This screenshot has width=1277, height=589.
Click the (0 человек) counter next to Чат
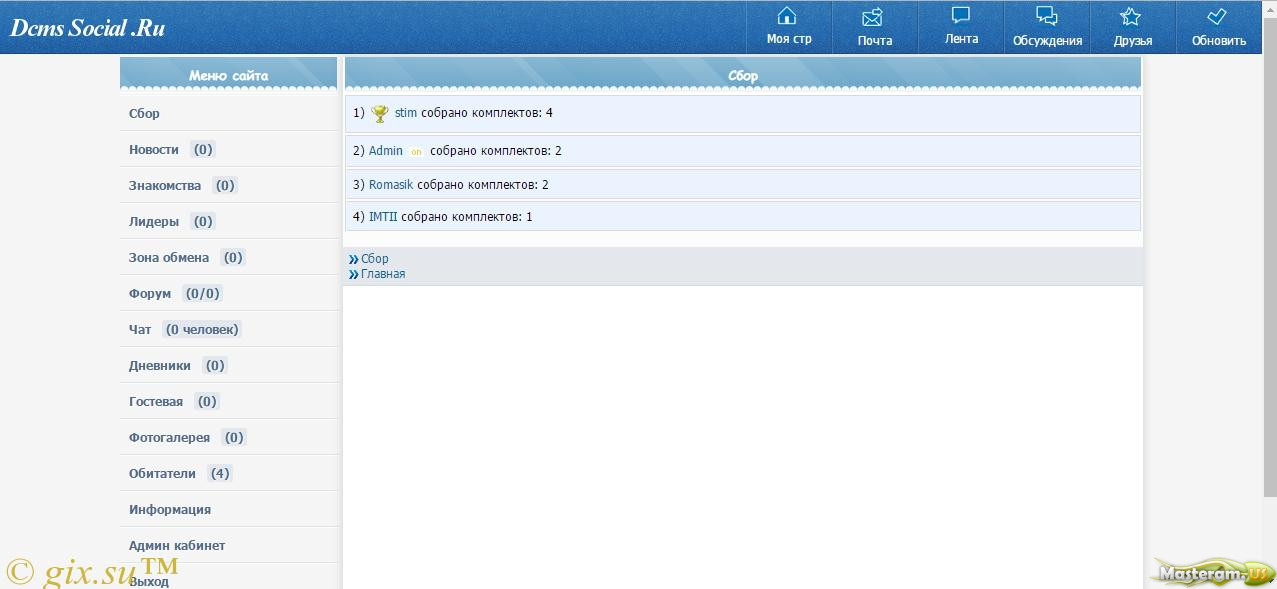(x=202, y=330)
